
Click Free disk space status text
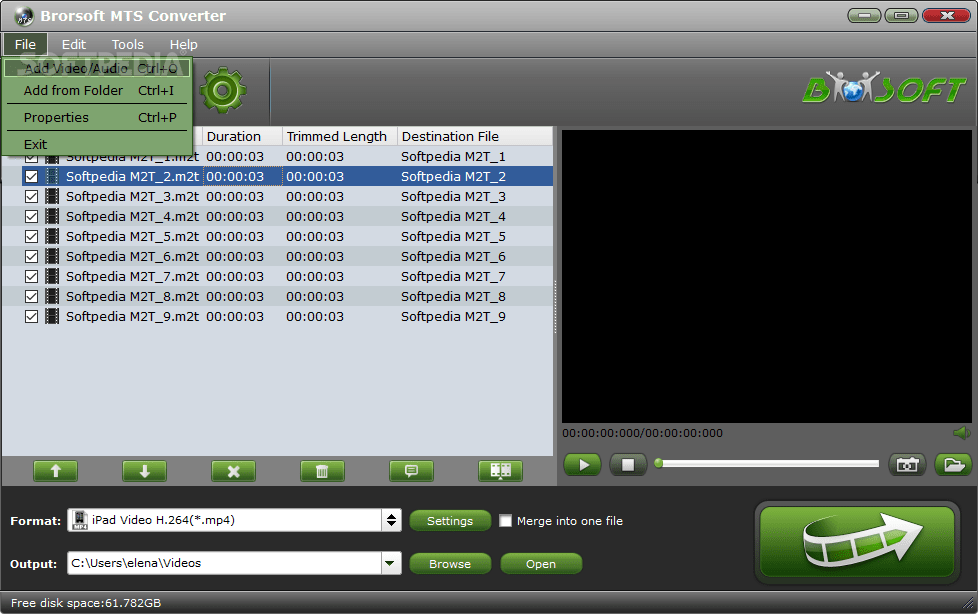click(86, 603)
